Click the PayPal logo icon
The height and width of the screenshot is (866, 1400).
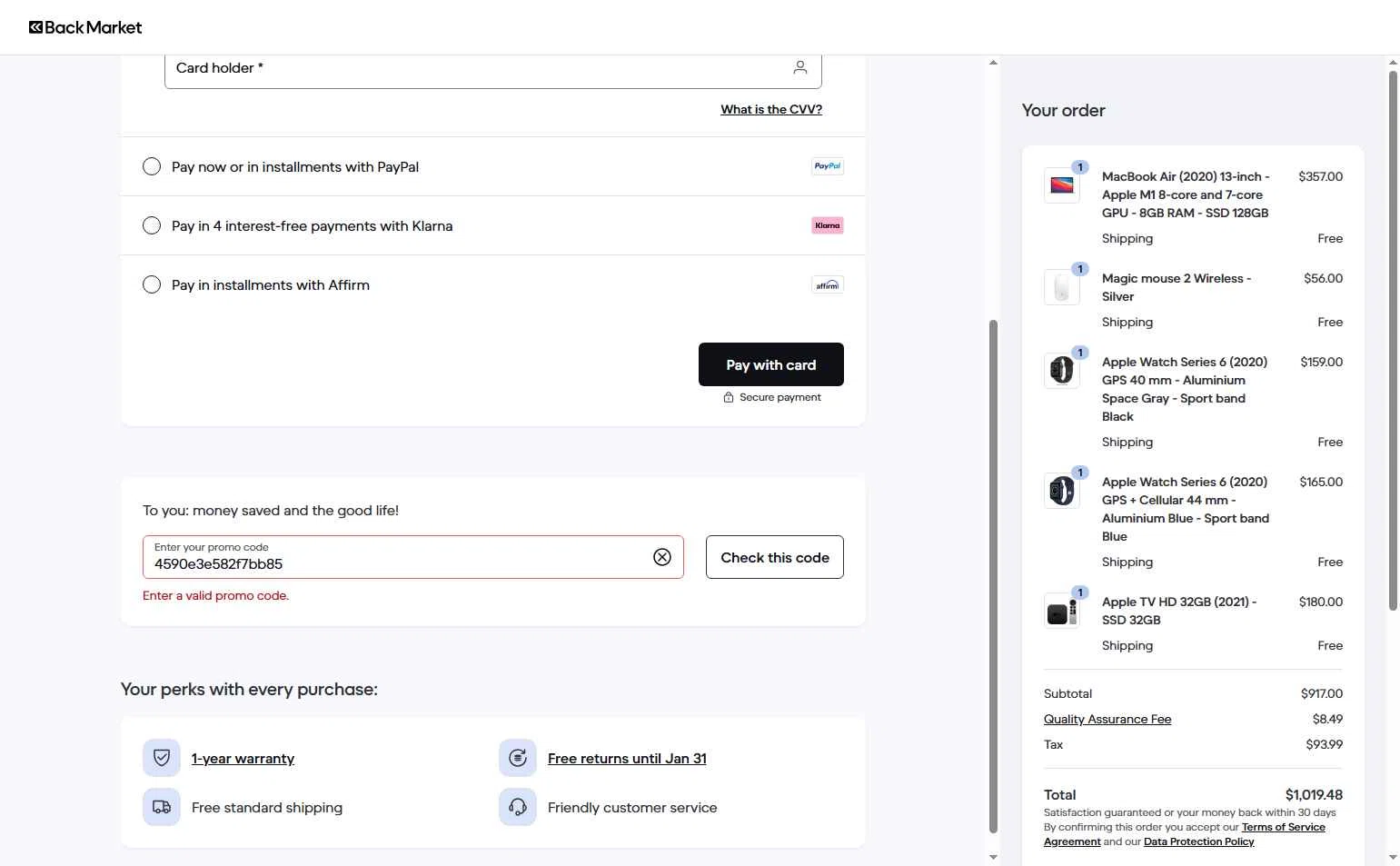(828, 166)
